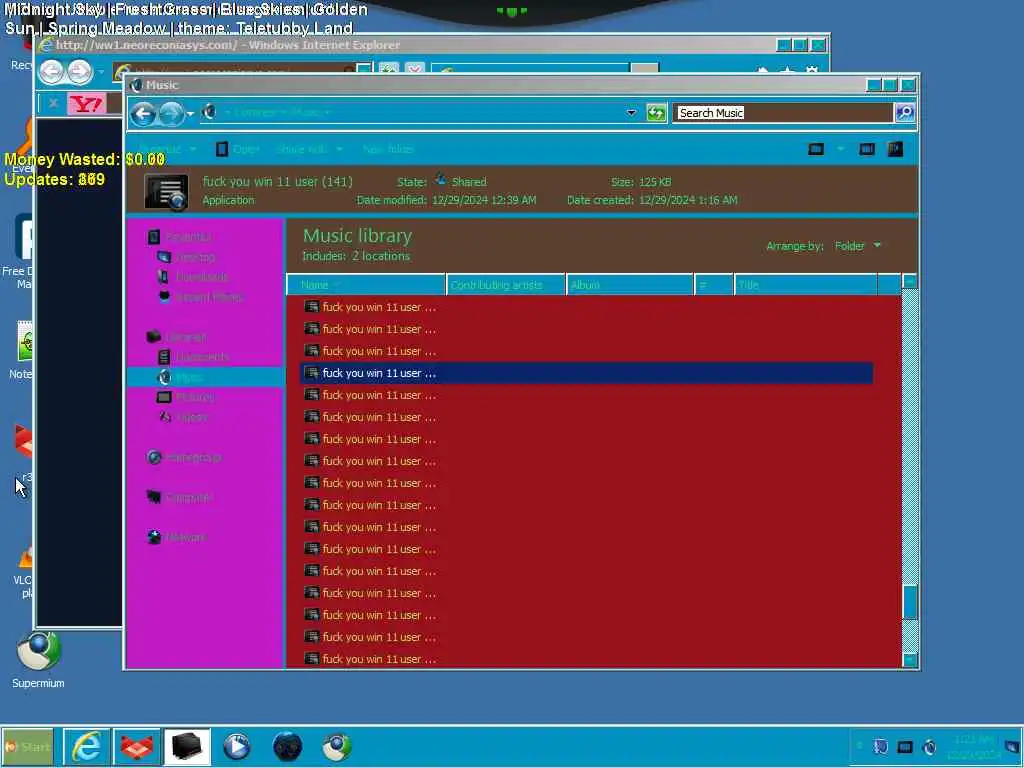Image resolution: width=1024 pixels, height=768 pixels.
Task: Expand the Arrange by Folder dropdown
Action: [857, 246]
